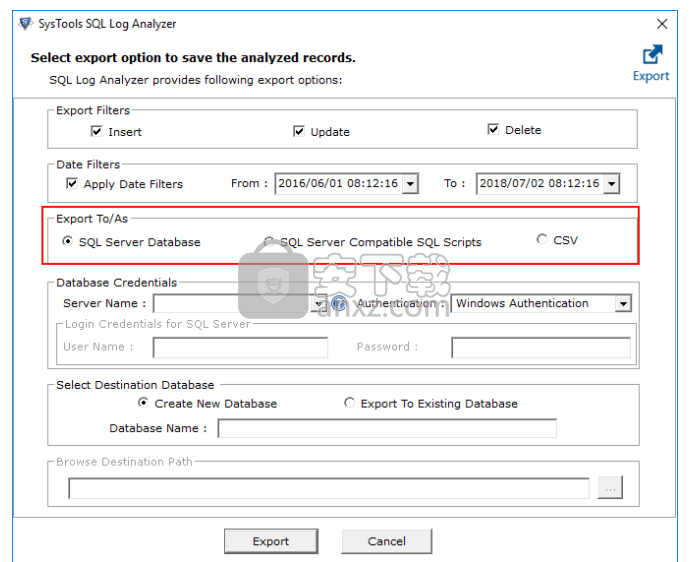Choose Export To Existing Database option
693x562 pixels.
(x=349, y=403)
